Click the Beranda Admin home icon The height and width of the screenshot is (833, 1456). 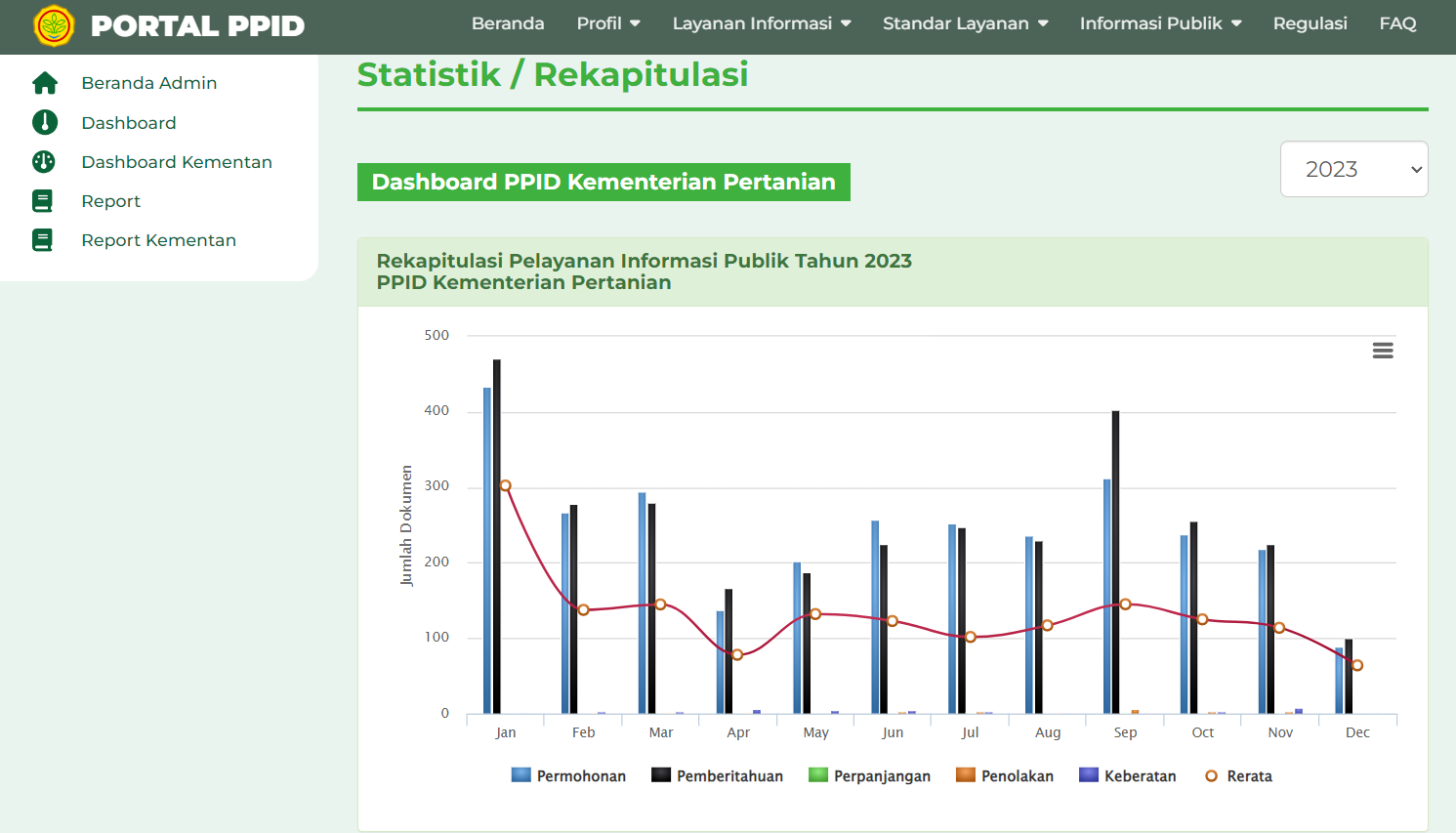click(45, 83)
